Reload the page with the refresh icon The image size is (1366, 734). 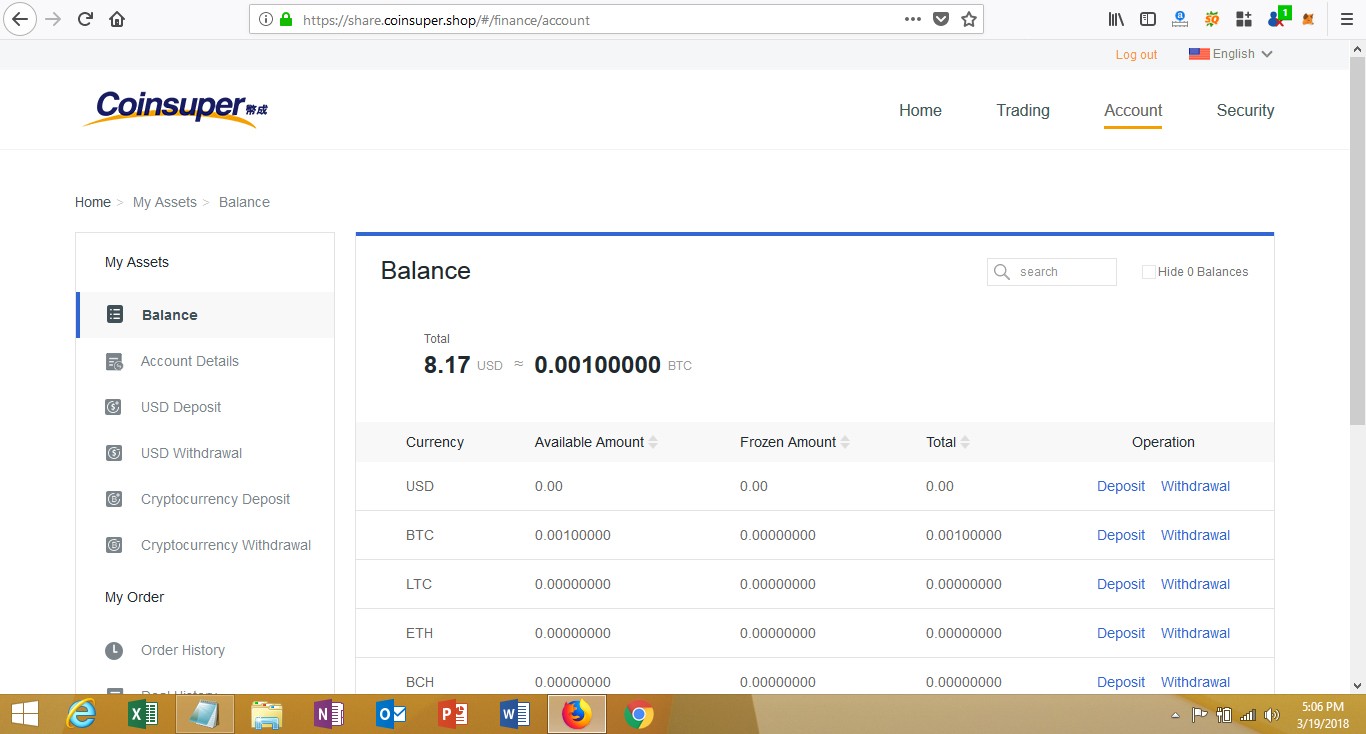pyautogui.click(x=85, y=19)
